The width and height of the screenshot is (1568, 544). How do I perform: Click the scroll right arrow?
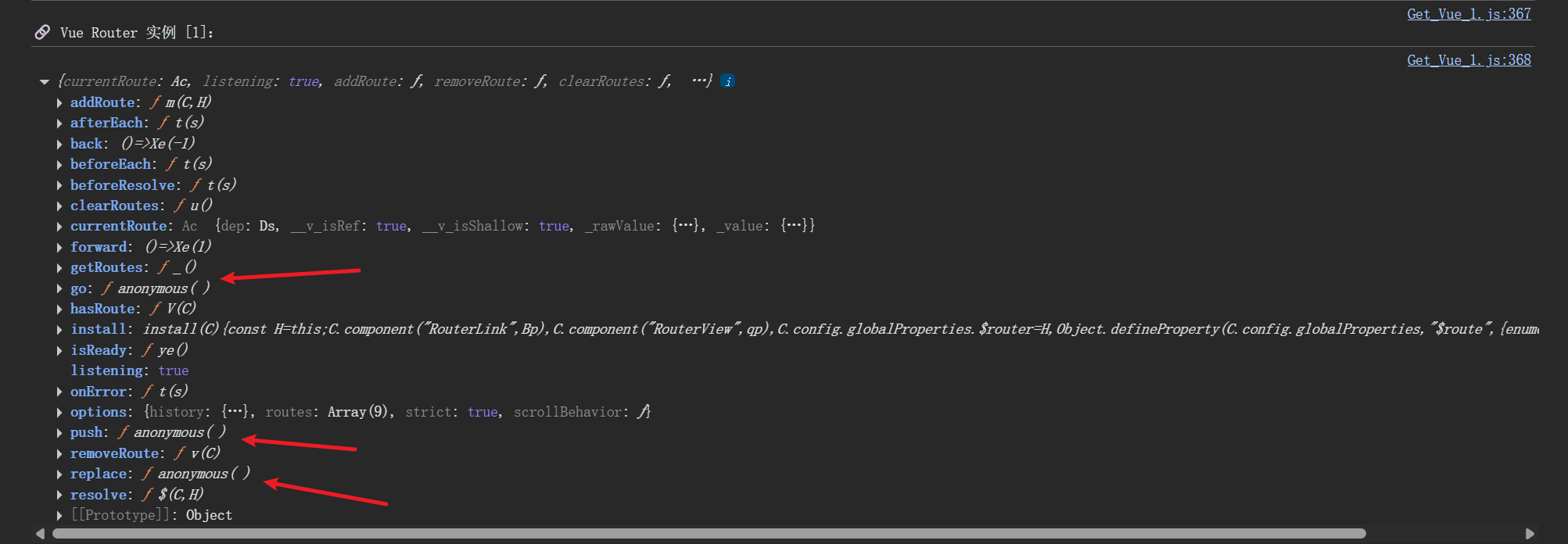tap(1530, 534)
